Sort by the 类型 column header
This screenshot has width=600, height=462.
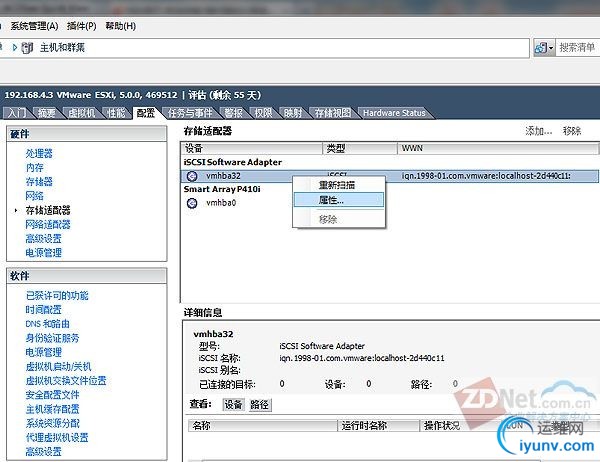[x=360, y=148]
